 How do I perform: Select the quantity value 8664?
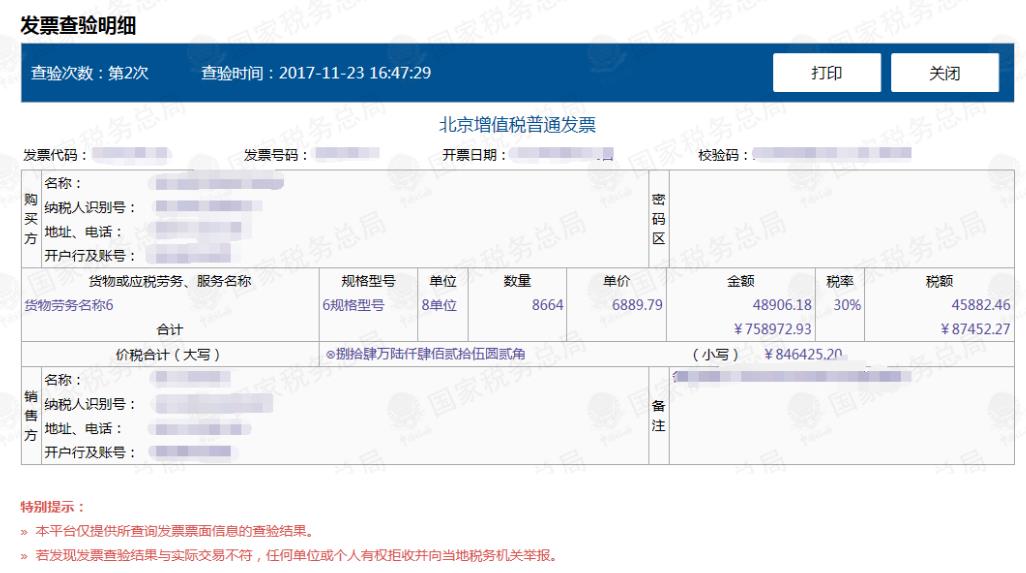(549, 306)
